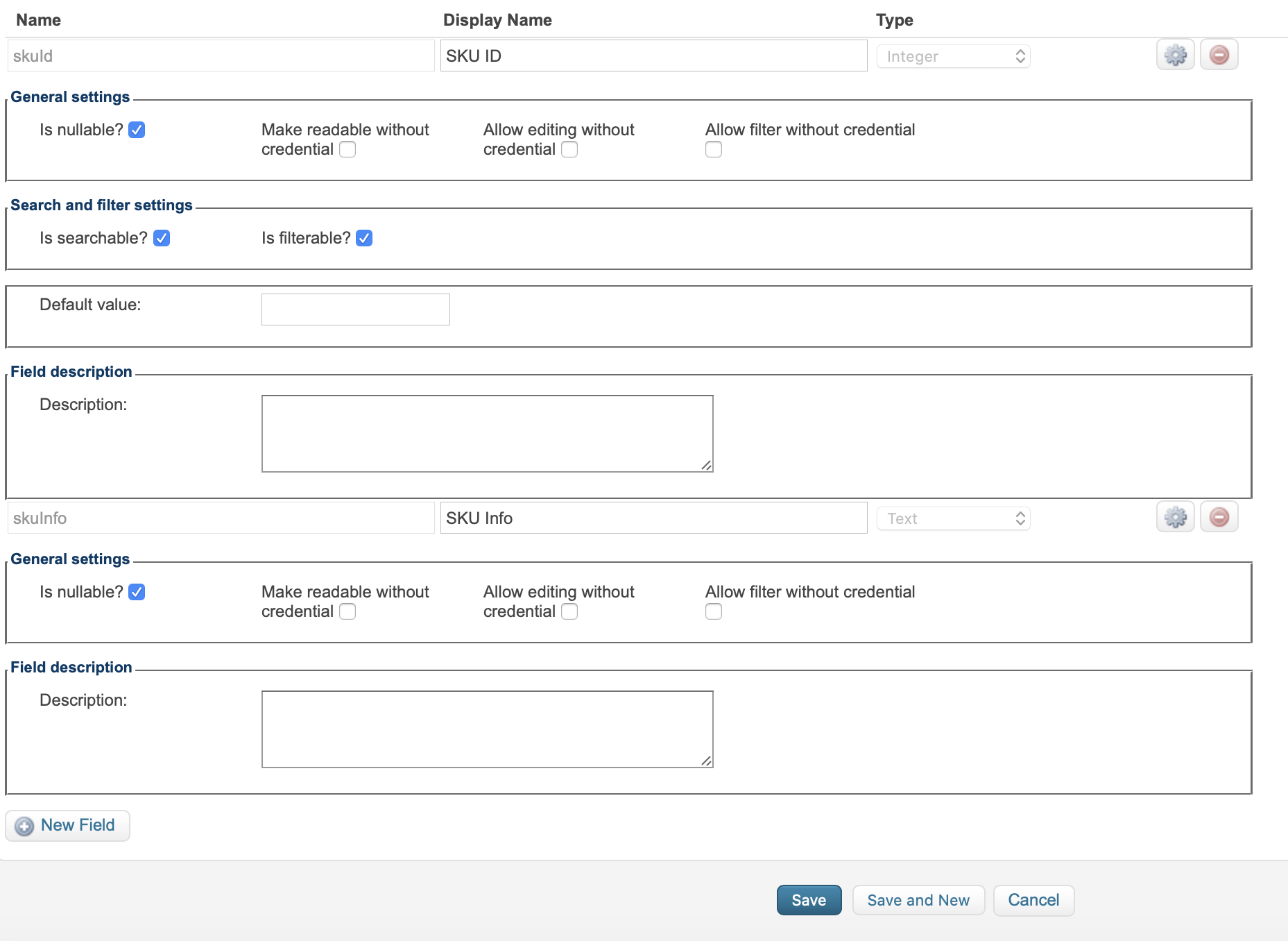Enable Allow filter without credential for skuInfo

click(x=713, y=611)
